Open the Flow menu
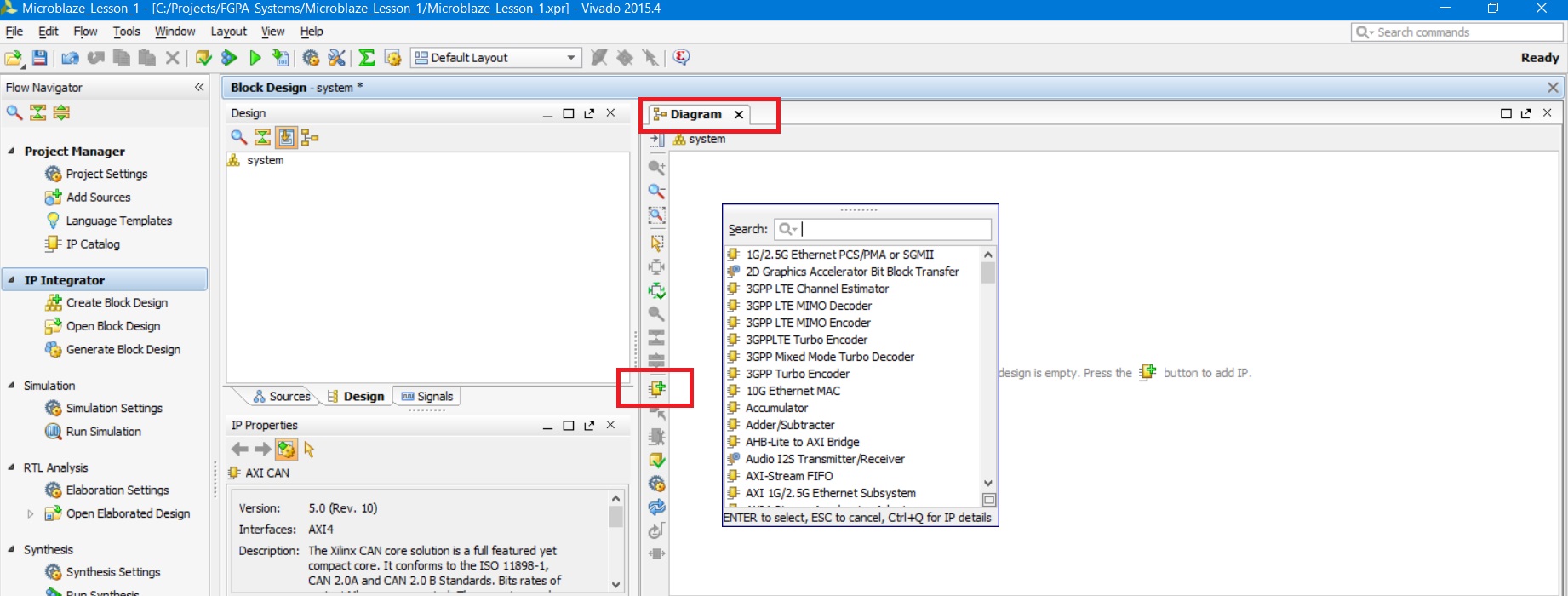 click(x=85, y=32)
